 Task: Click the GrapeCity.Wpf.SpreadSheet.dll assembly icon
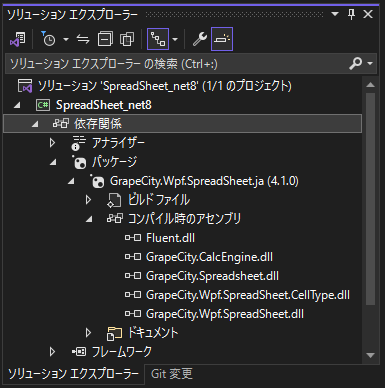[x=133, y=314]
